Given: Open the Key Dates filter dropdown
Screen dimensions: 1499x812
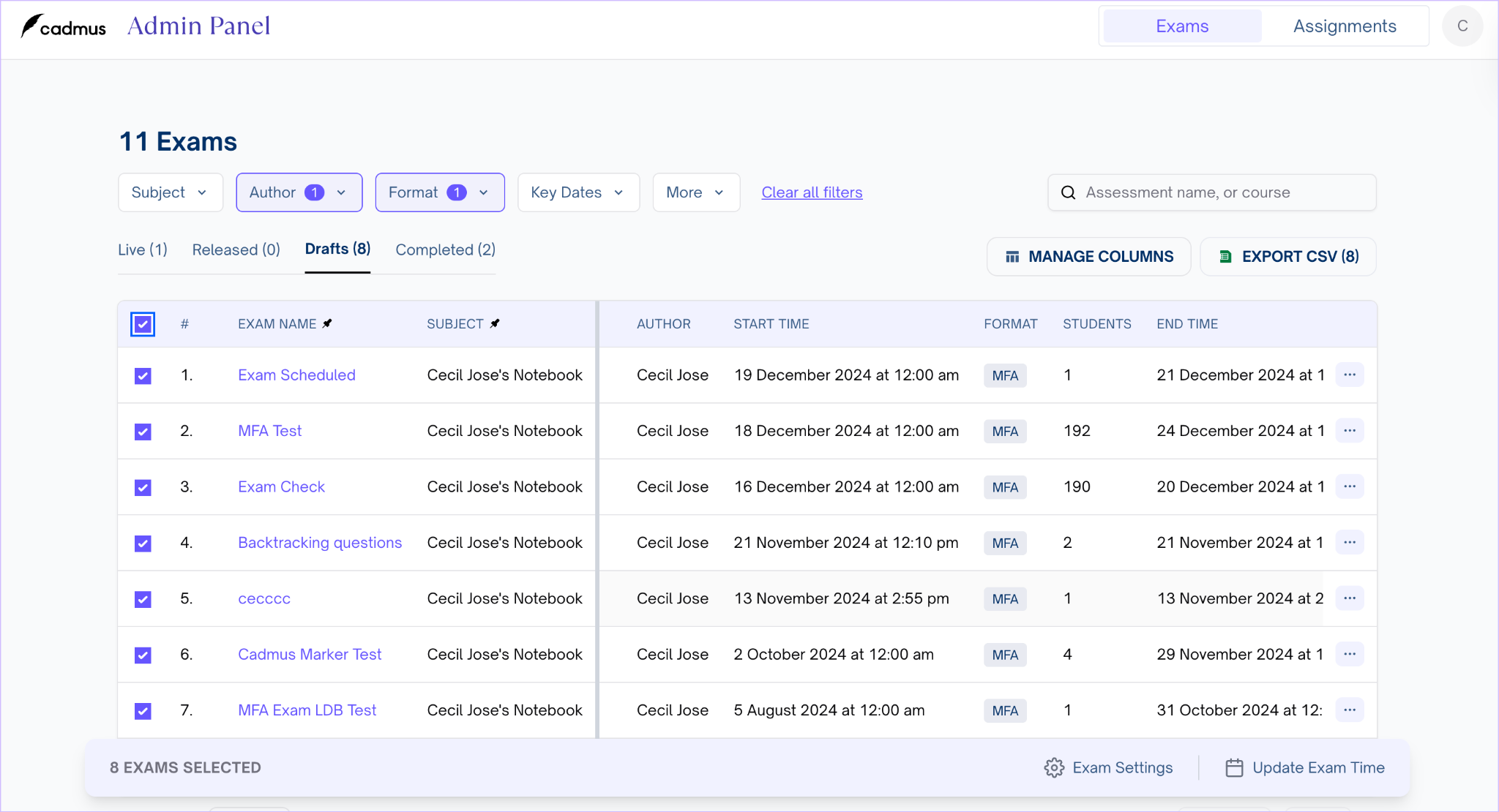Looking at the screenshot, I should (577, 192).
